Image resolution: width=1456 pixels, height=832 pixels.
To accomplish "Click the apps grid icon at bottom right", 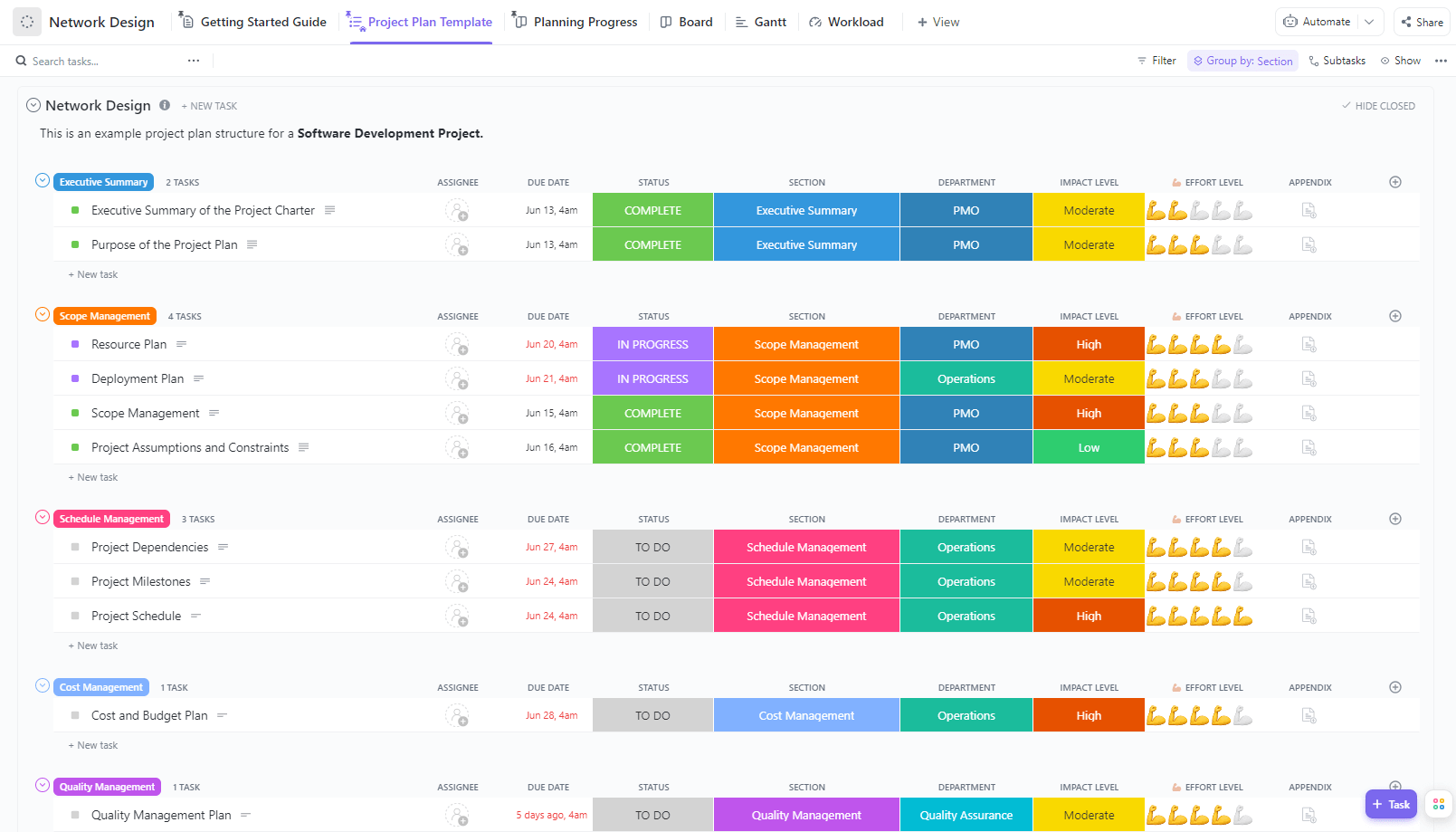I will pyautogui.click(x=1439, y=804).
